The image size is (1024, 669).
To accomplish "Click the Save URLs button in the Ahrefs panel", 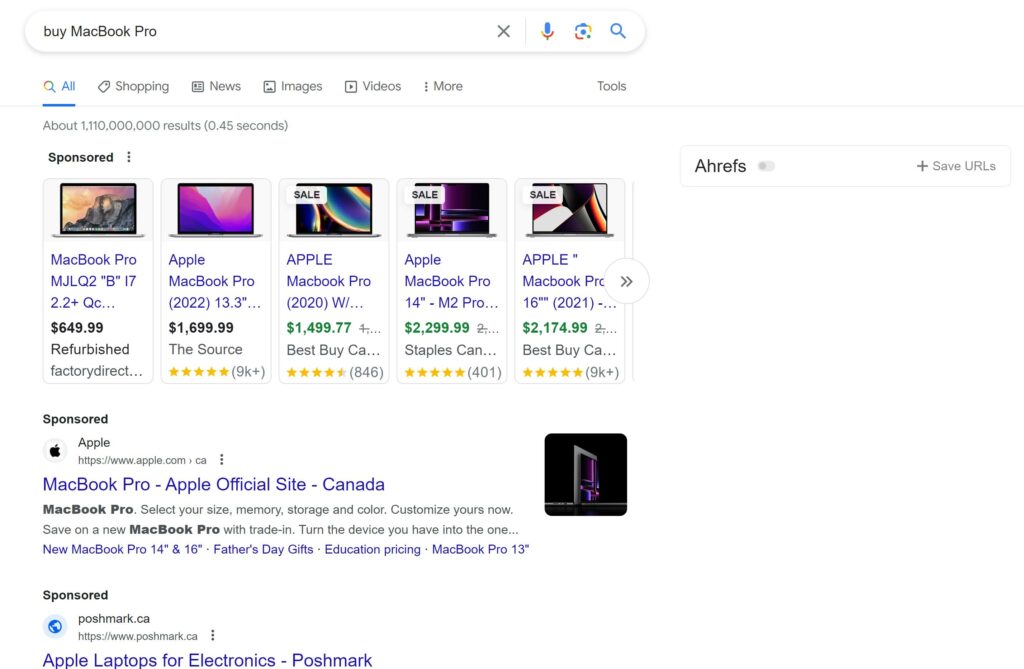I will pos(956,166).
